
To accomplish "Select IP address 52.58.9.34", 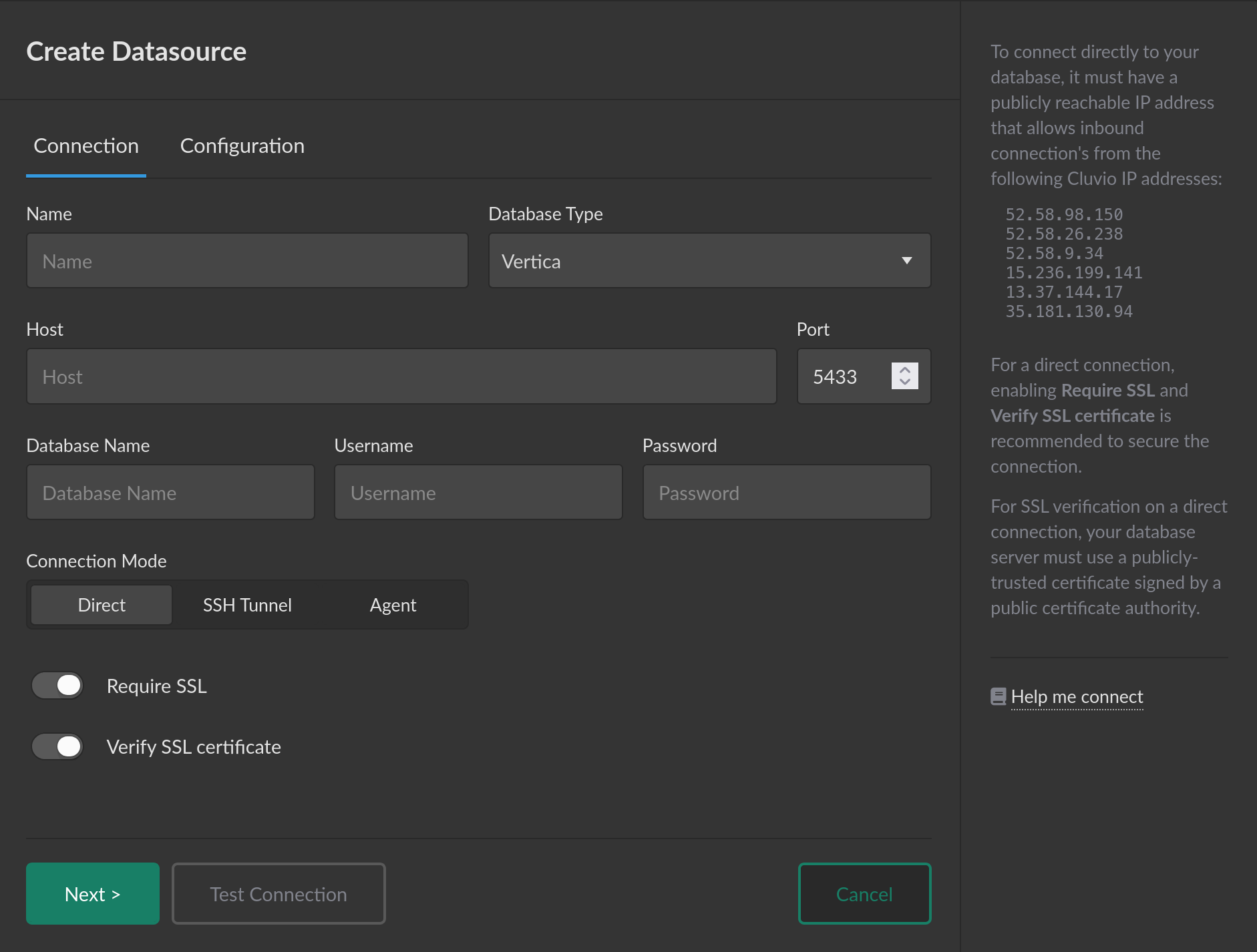I will [x=1055, y=254].
